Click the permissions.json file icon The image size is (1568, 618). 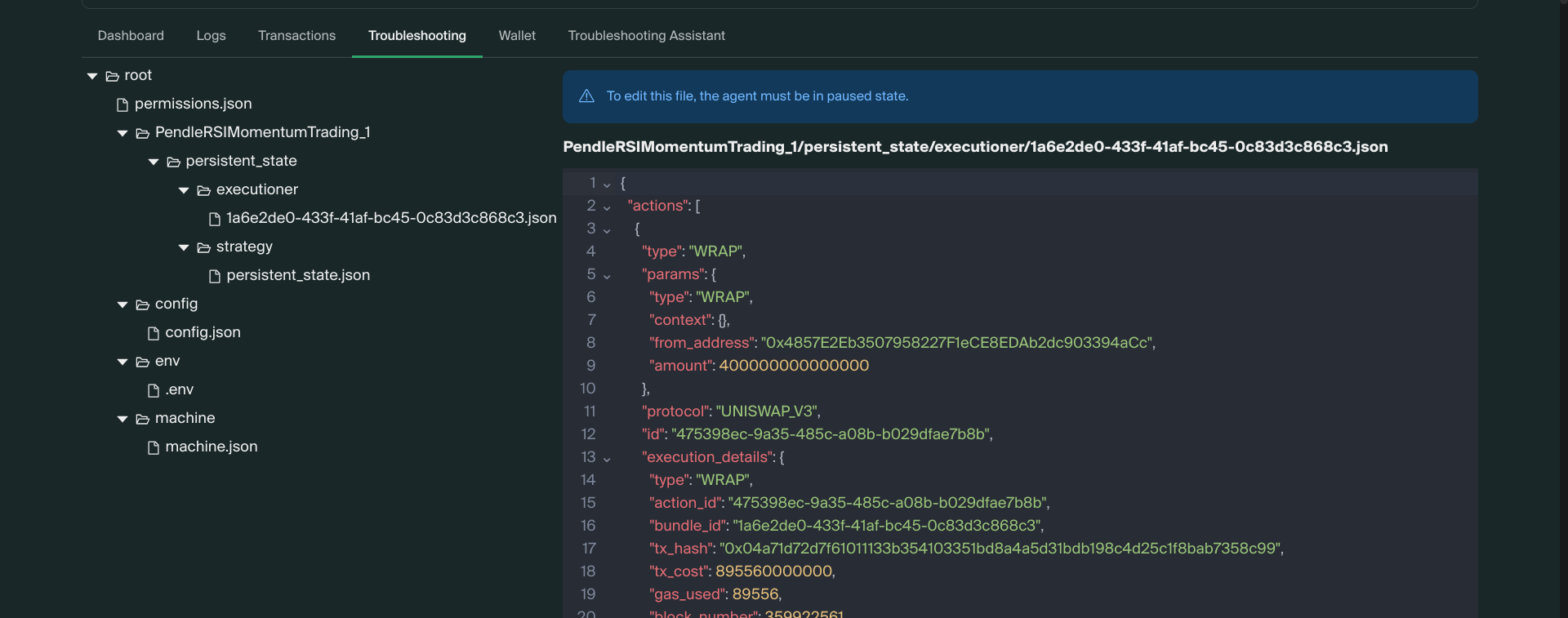[x=122, y=104]
